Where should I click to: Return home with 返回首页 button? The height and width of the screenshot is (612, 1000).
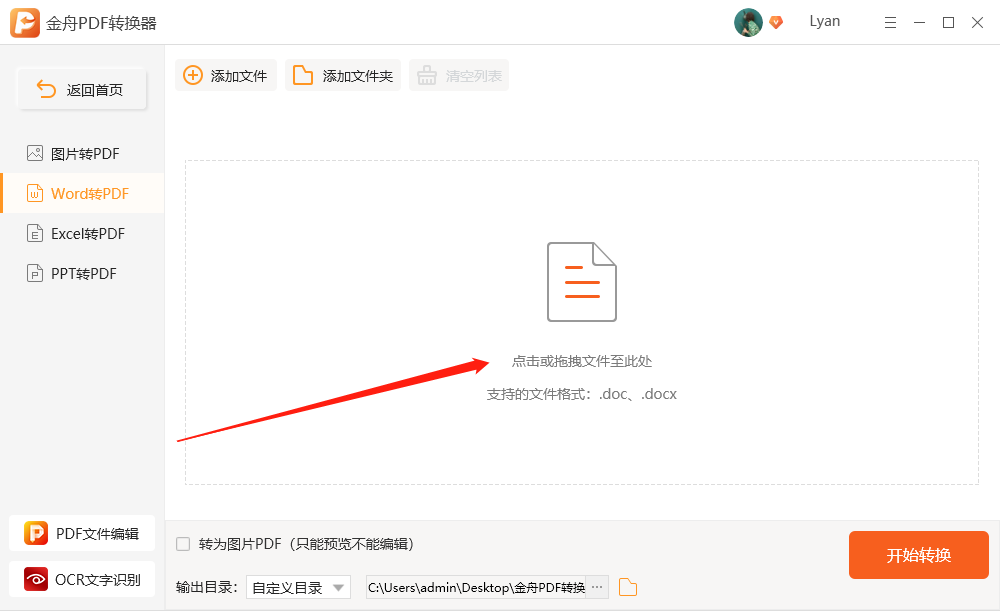82,89
